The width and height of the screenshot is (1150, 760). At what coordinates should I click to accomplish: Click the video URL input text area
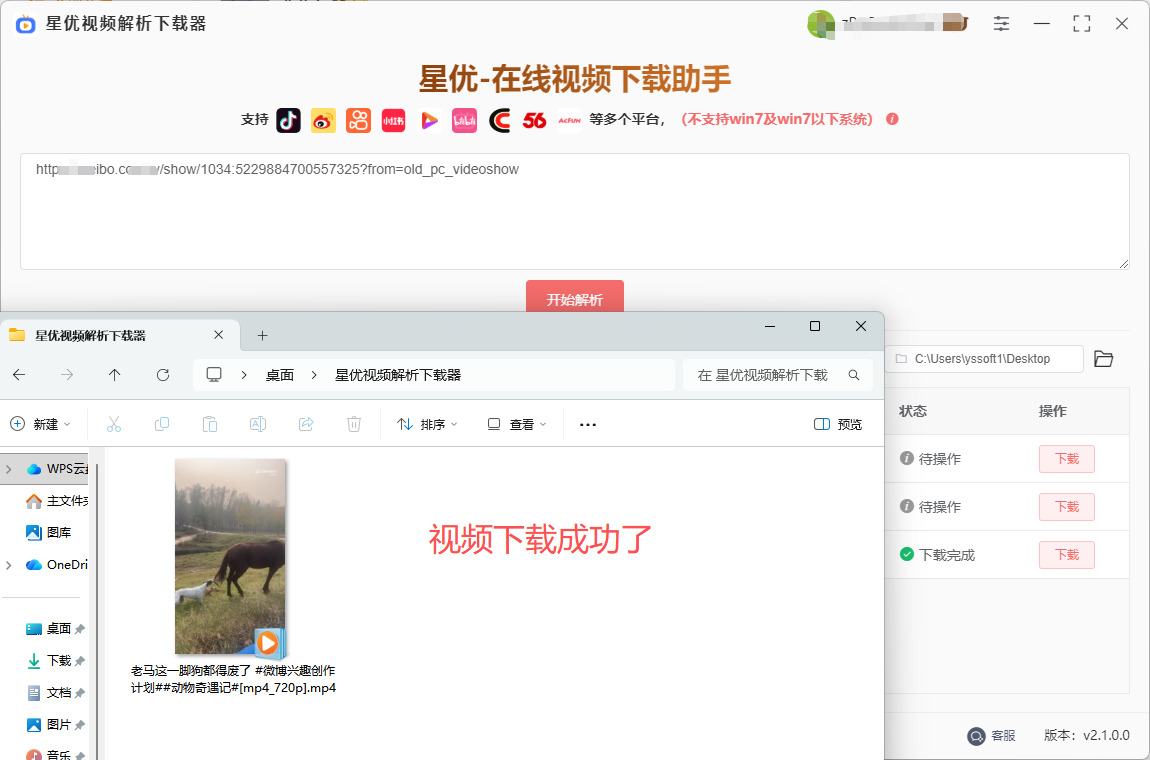click(574, 211)
